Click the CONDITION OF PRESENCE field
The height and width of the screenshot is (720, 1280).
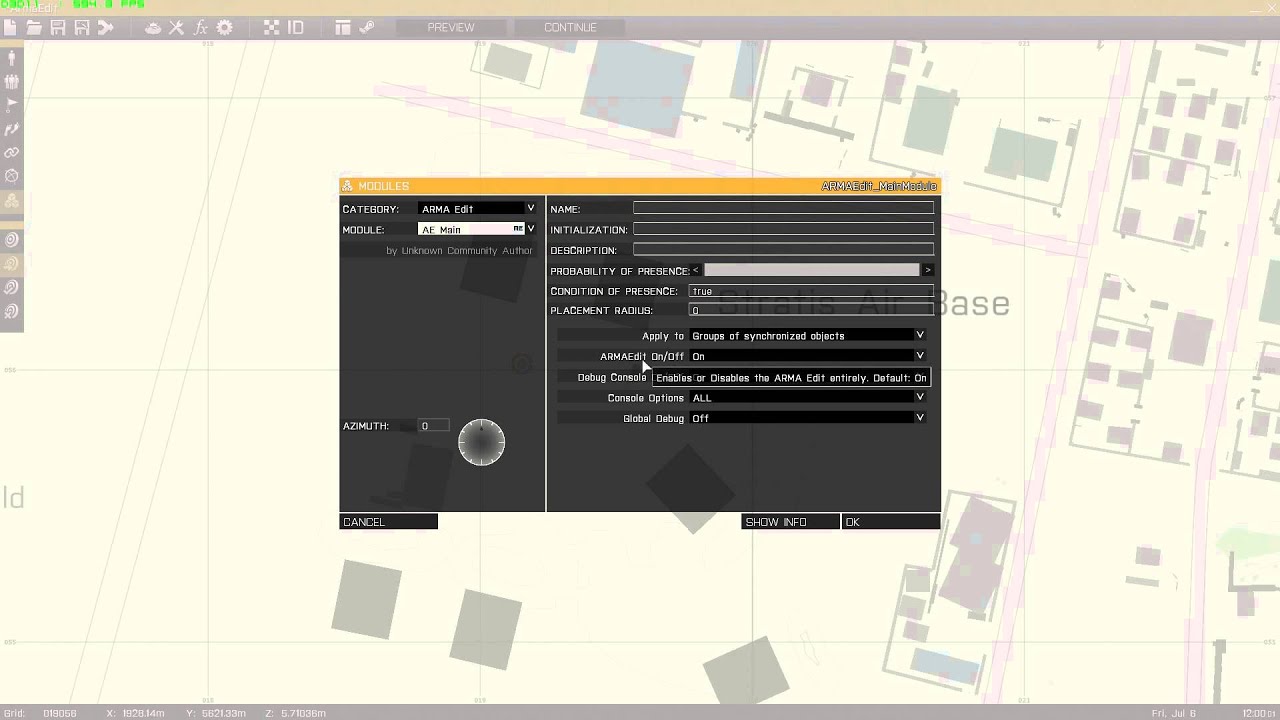pyautogui.click(x=811, y=291)
